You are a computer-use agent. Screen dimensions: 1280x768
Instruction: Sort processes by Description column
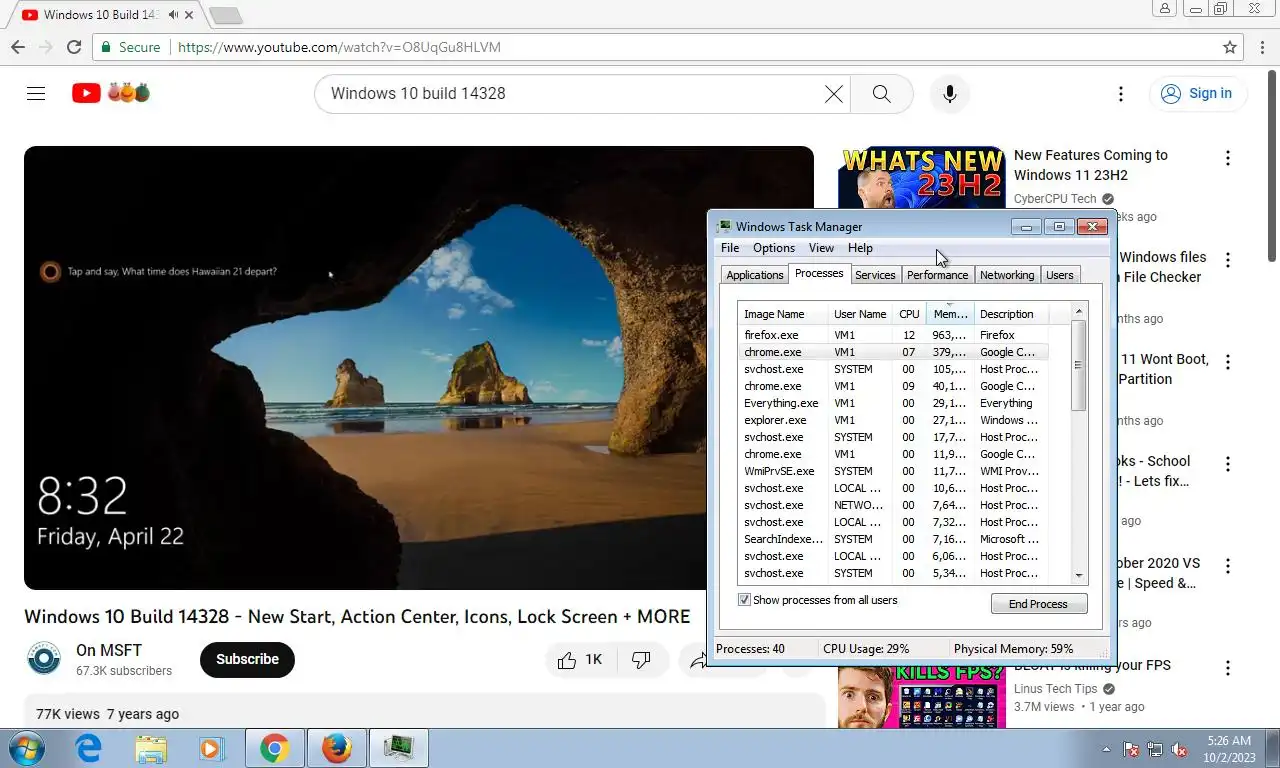pyautogui.click(x=1011, y=314)
